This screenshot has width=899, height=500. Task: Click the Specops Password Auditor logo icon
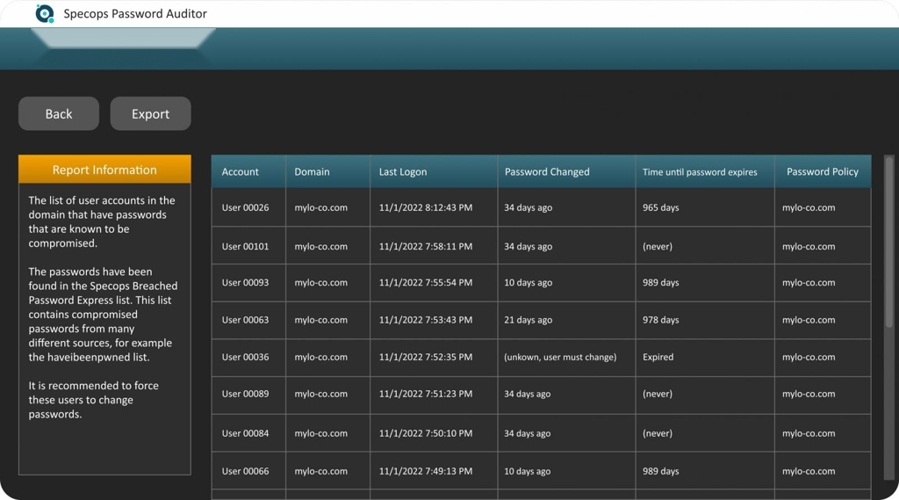coord(44,14)
